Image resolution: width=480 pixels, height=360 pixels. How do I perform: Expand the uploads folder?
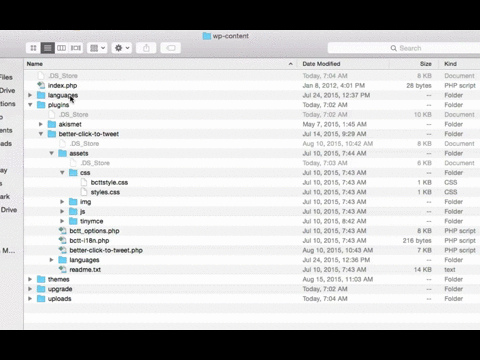coord(30,298)
